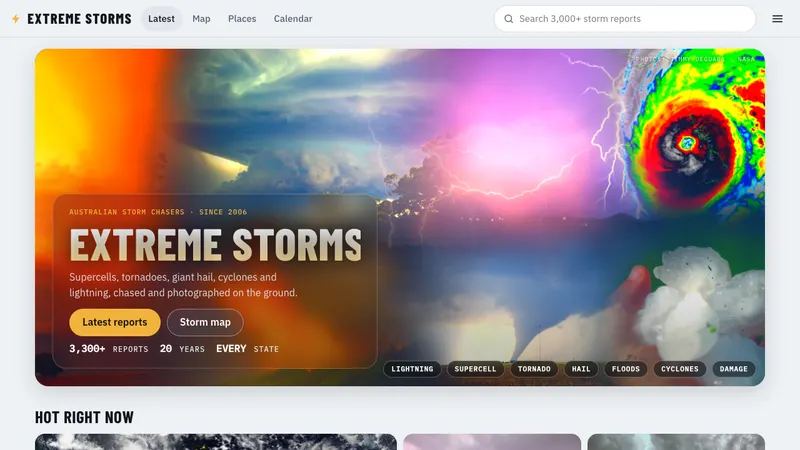The width and height of the screenshot is (800, 450).
Task: Click the photo credits text on the hero image
Action: pos(695,59)
